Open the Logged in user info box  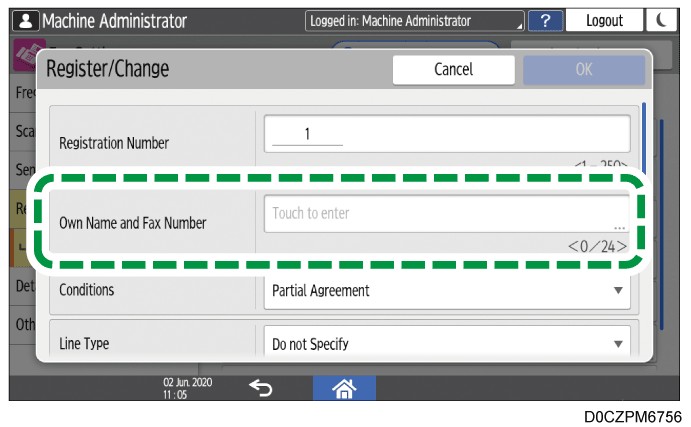click(415, 20)
